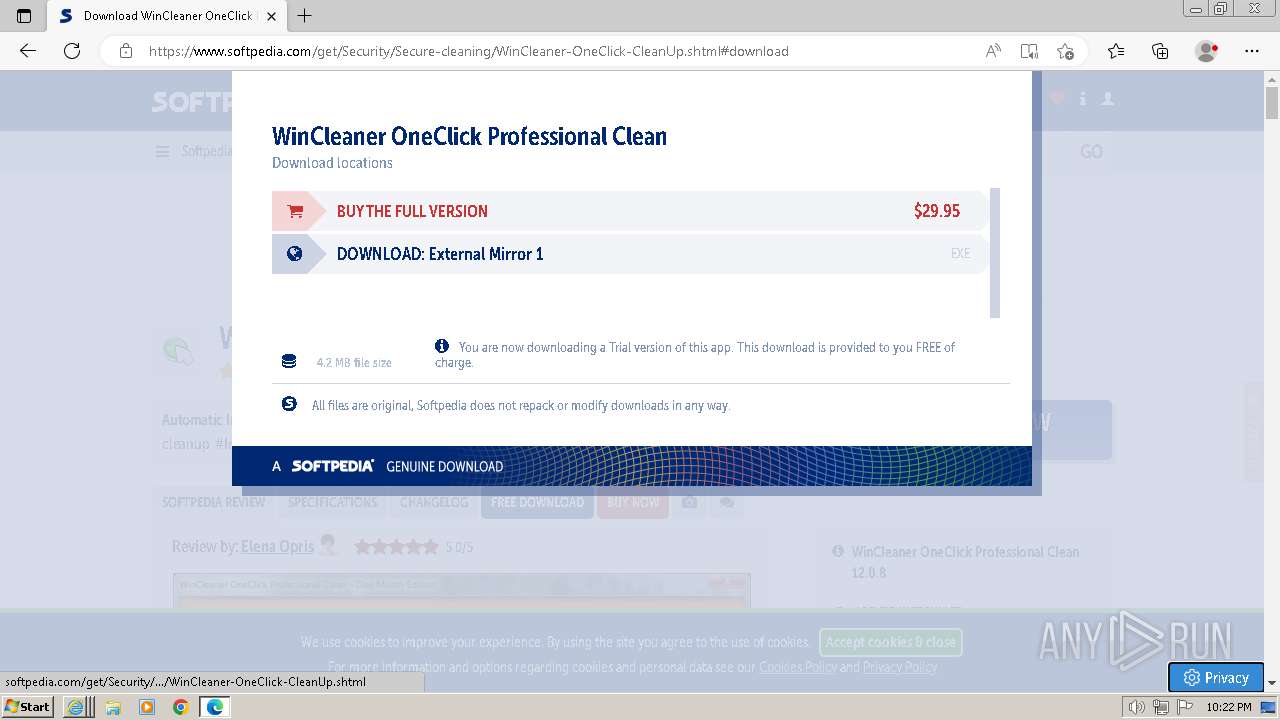Click the BUY NOW tab button
The height and width of the screenshot is (720, 1280).
coord(633,502)
